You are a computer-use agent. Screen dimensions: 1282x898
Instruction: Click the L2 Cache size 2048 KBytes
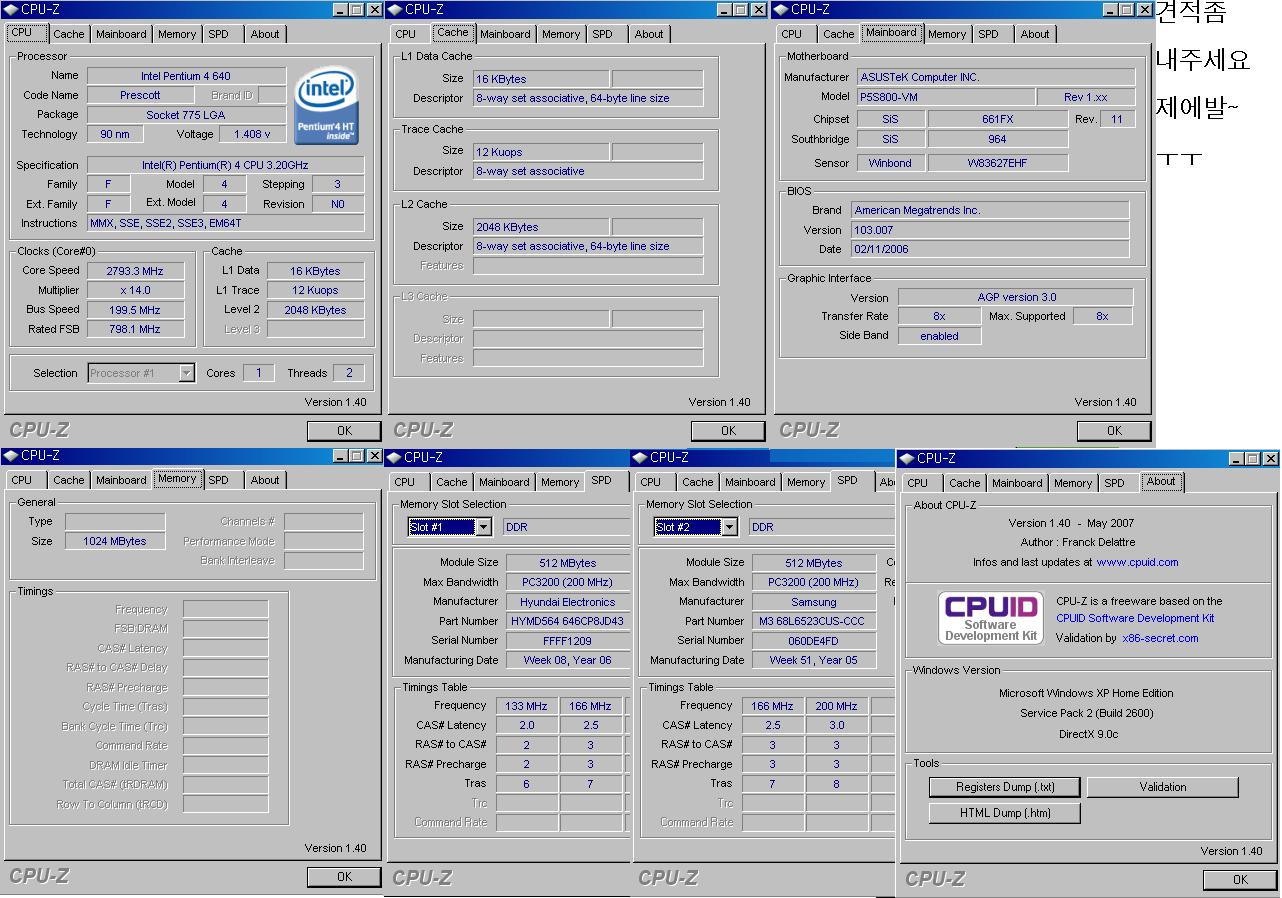click(541, 227)
